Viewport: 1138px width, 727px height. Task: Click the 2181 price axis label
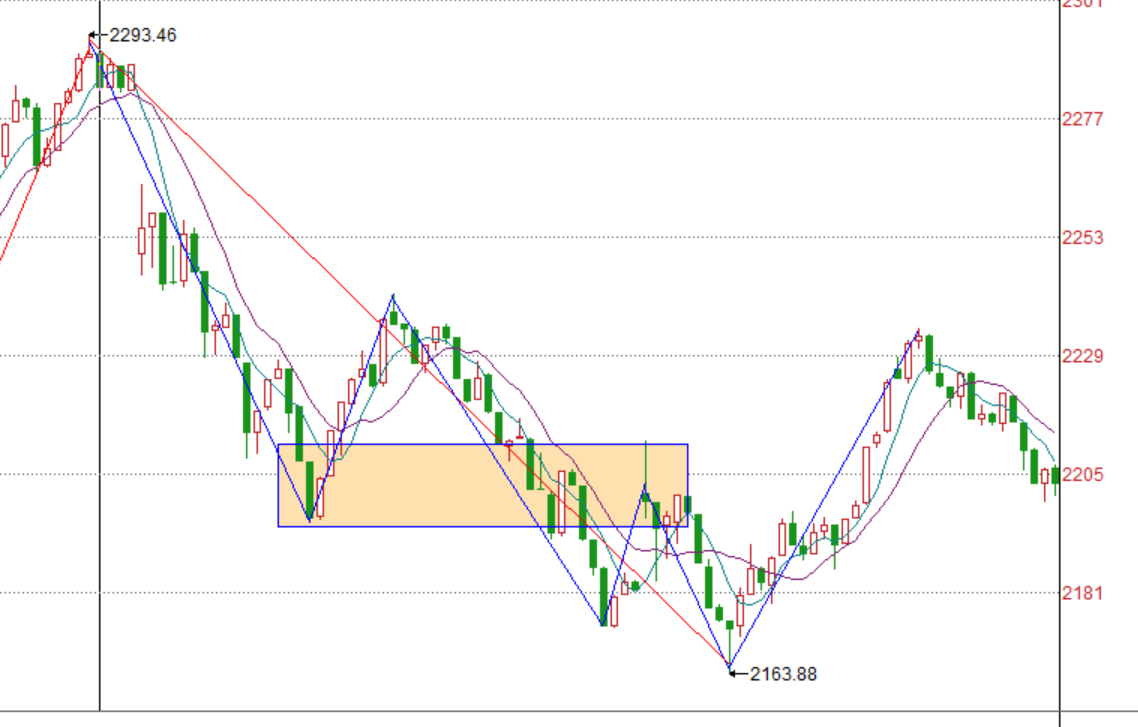(1082, 593)
